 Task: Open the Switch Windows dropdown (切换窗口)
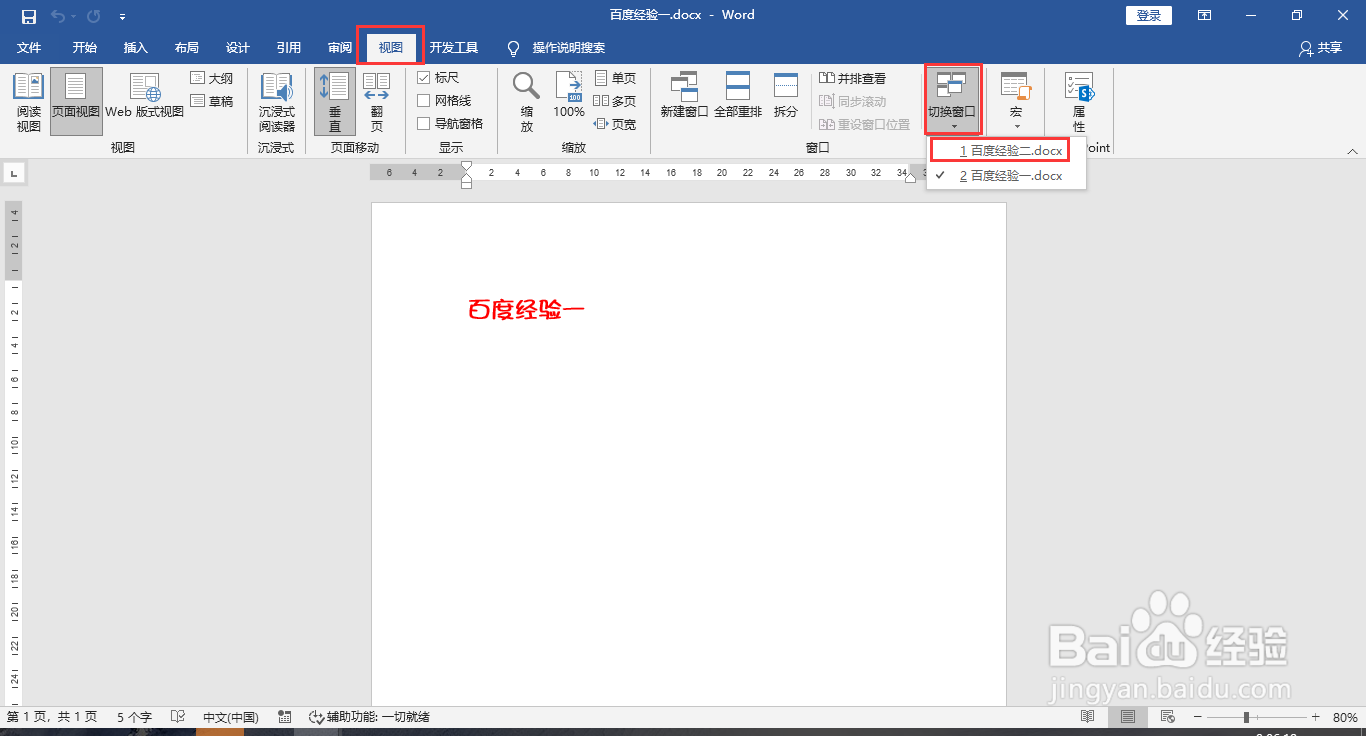pos(952,97)
